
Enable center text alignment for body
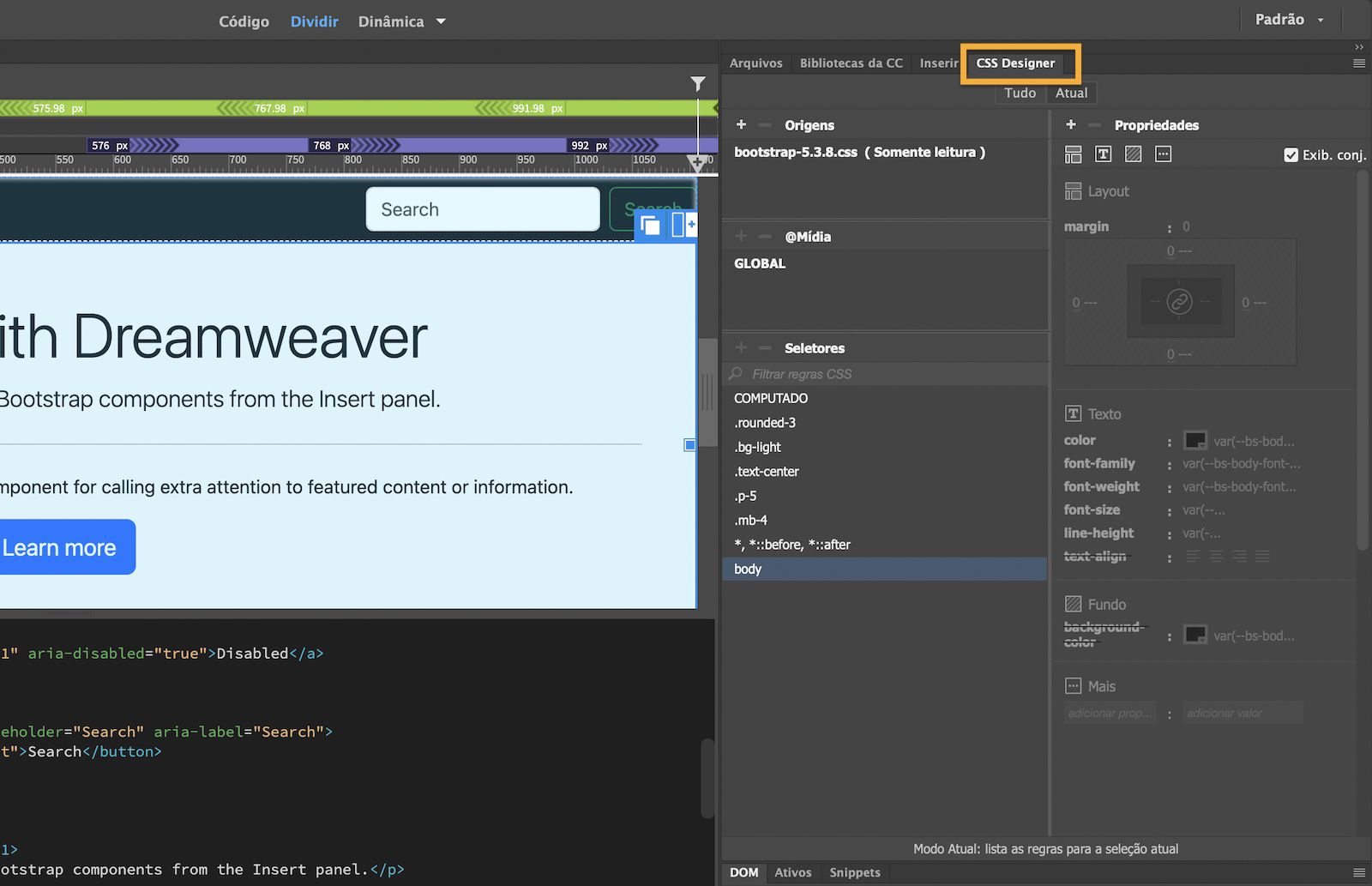(x=1216, y=556)
